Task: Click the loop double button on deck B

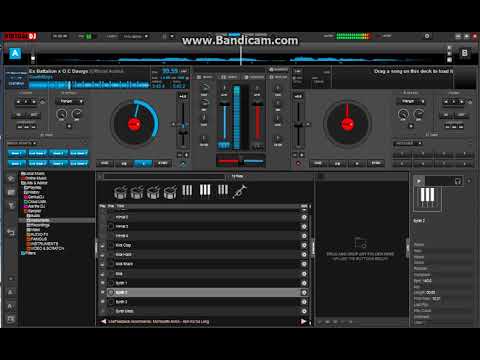Action: coord(462,101)
